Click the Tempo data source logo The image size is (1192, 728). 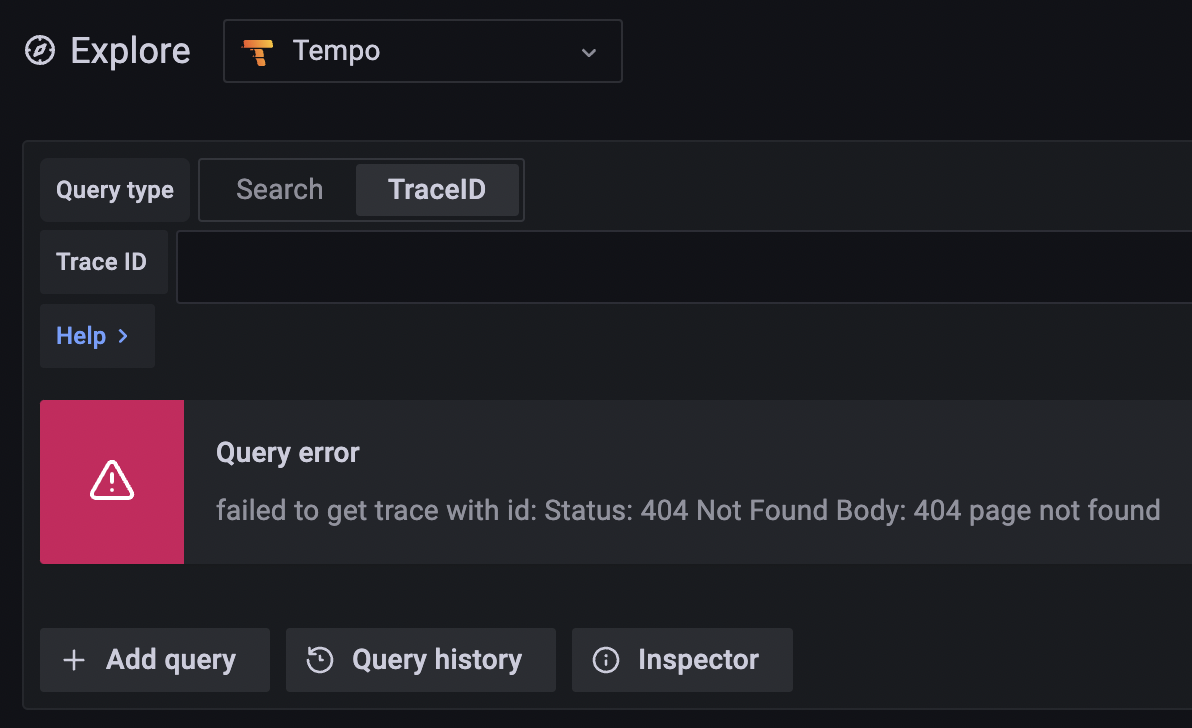[258, 52]
